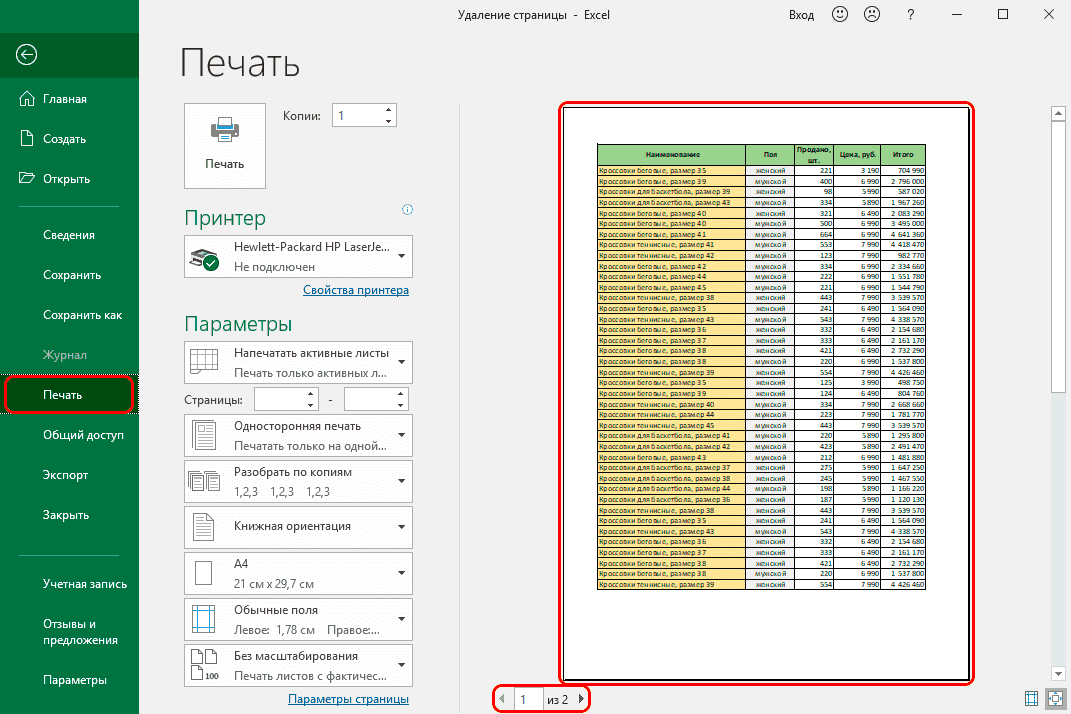Viewport: 1071px width, 714px height.
Task: Click the back arrow to exit backstage
Action: pyautogui.click(x=26, y=55)
